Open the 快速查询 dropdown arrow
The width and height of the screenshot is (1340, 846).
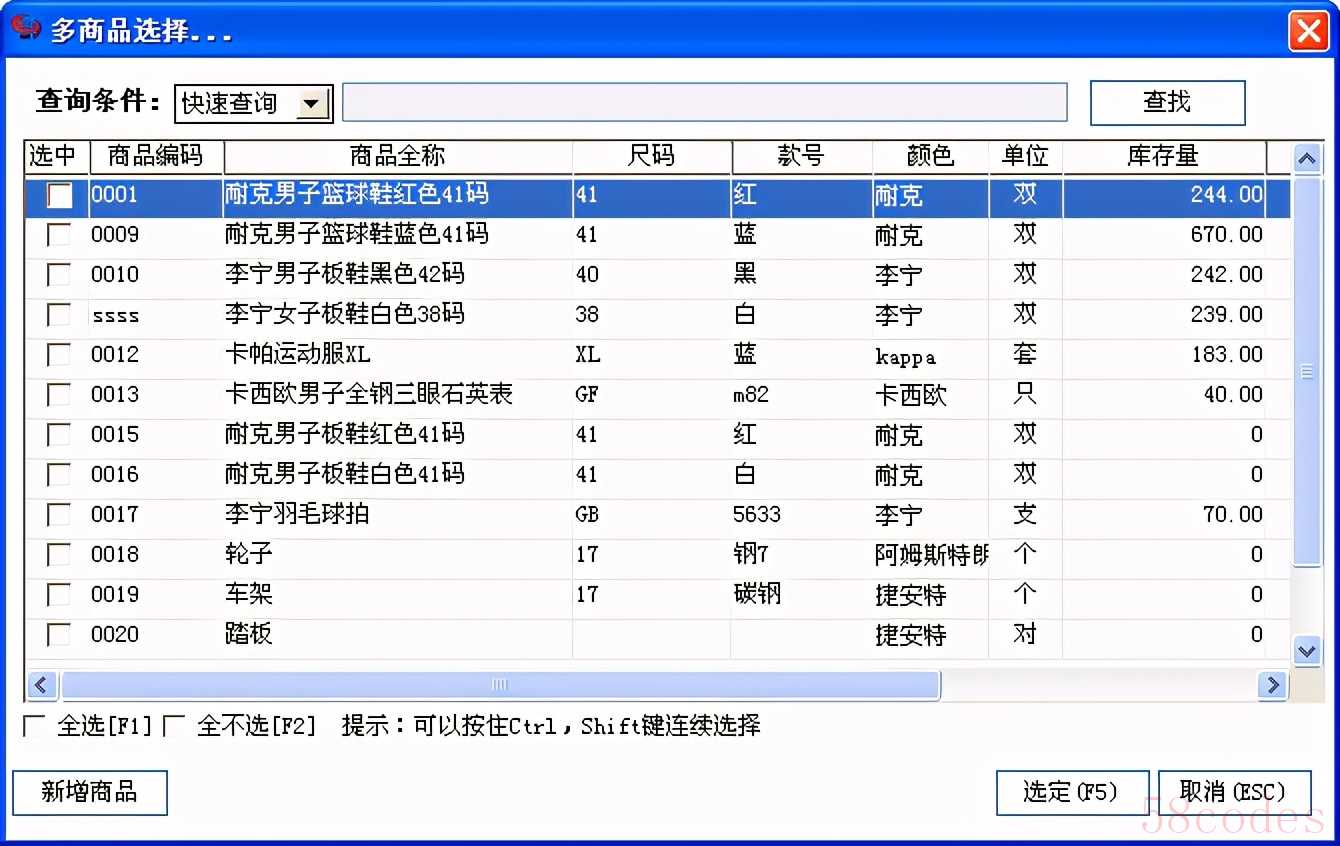pos(314,103)
